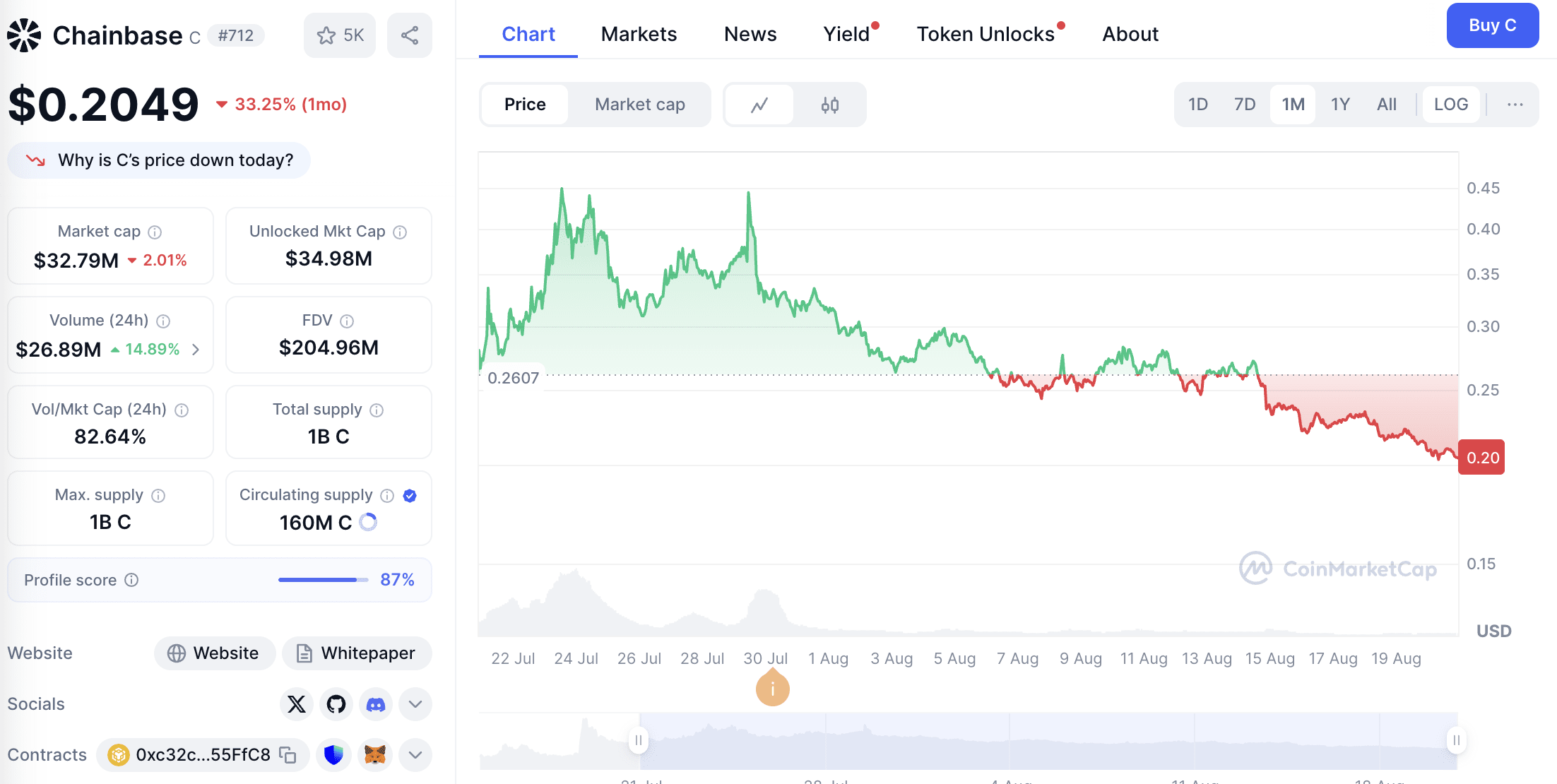This screenshot has height=784, width=1557.
Task: Set chart range to All
Action: point(1387,105)
